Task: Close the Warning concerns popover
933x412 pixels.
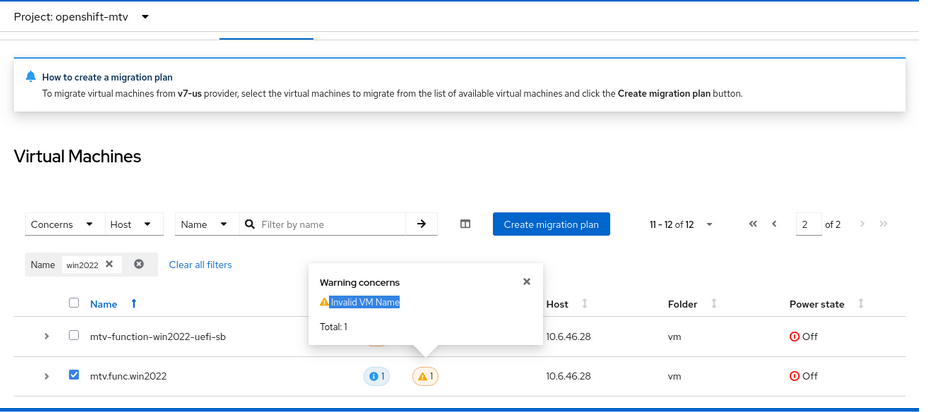Action: coord(527,282)
